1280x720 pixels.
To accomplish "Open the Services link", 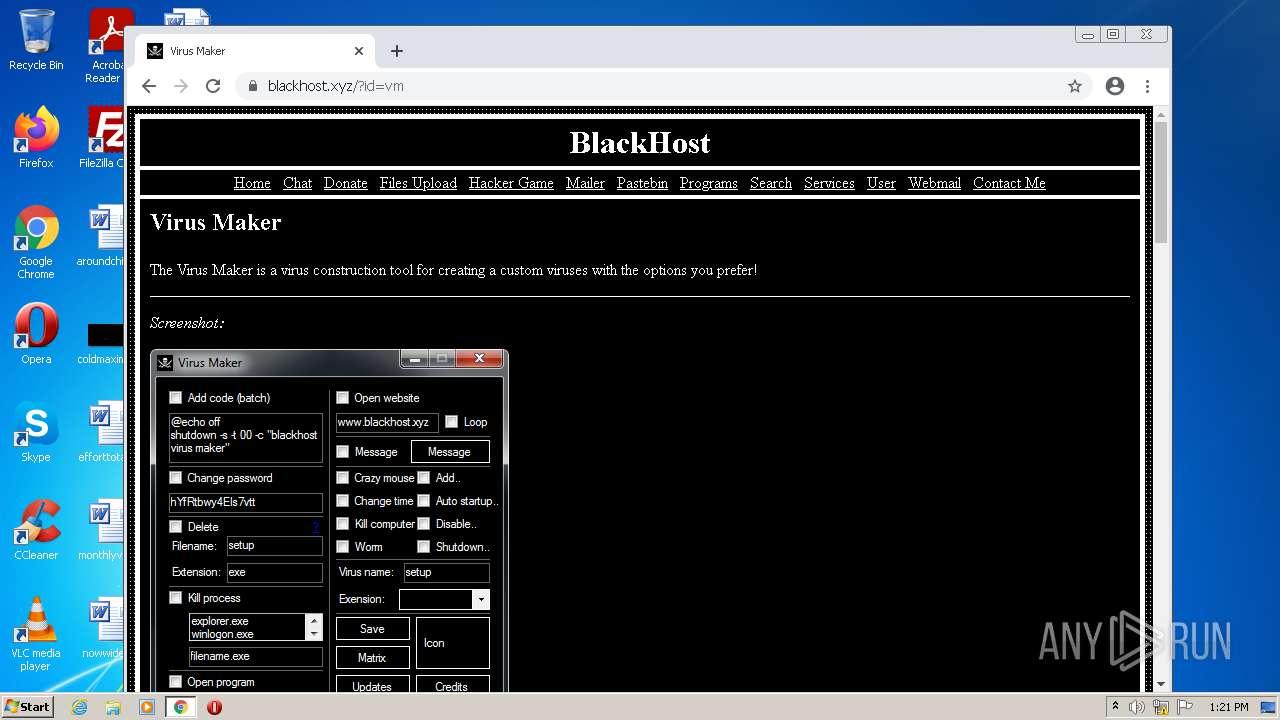I will (x=829, y=183).
